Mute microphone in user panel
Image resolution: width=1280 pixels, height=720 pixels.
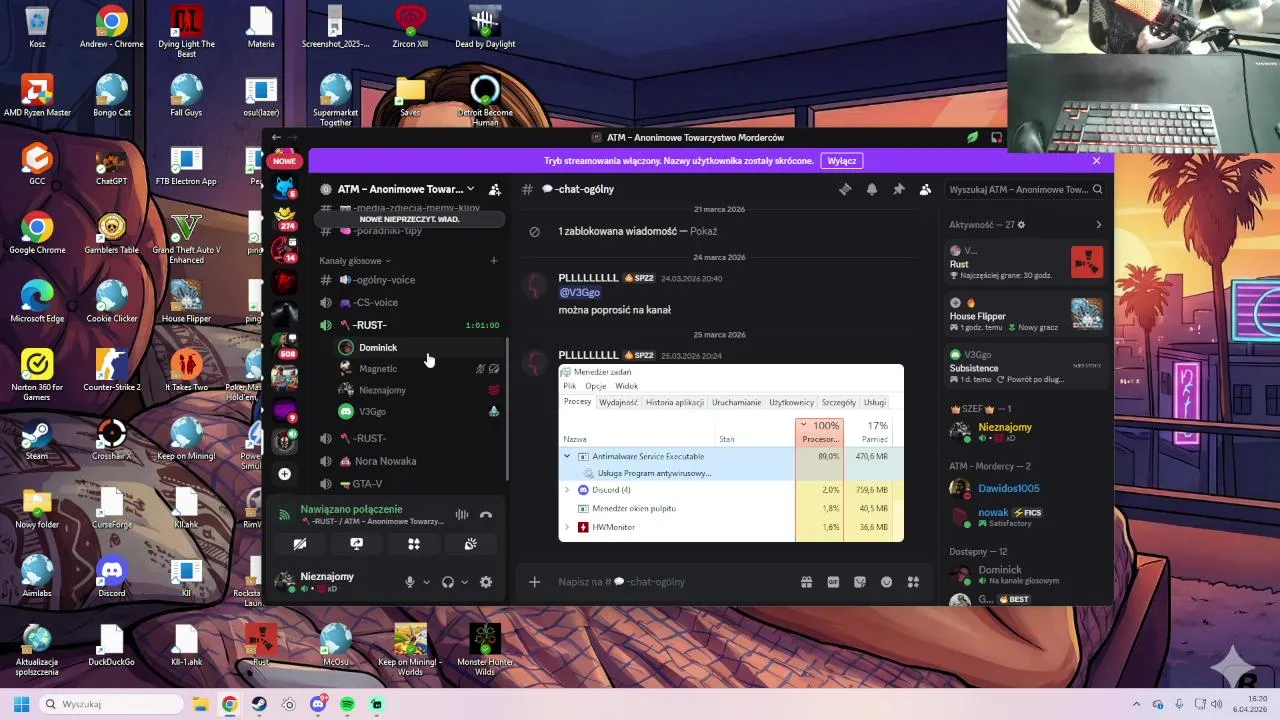(409, 582)
